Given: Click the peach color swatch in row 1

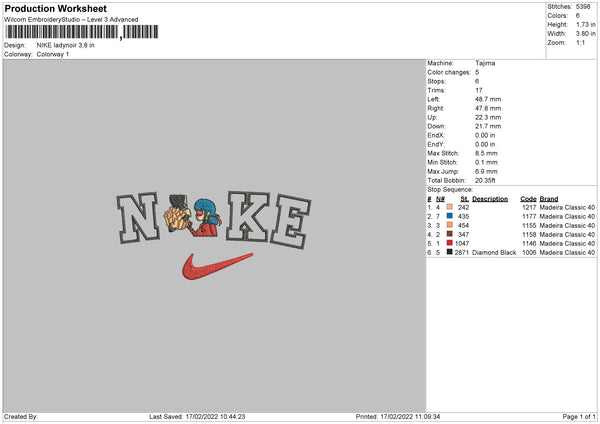Looking at the screenshot, I should point(450,207).
